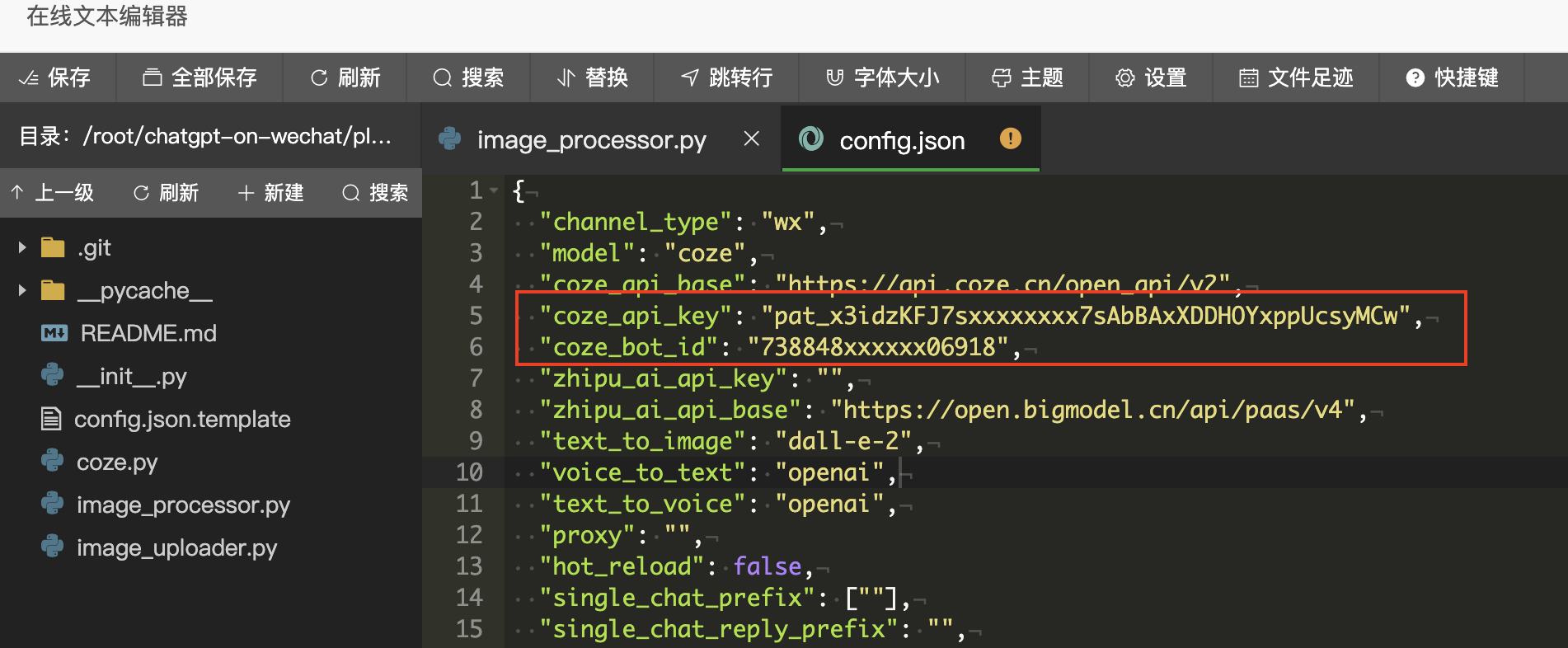Open the 搜索 search tool in toolbar
The image size is (1568, 648).
coord(468,77)
